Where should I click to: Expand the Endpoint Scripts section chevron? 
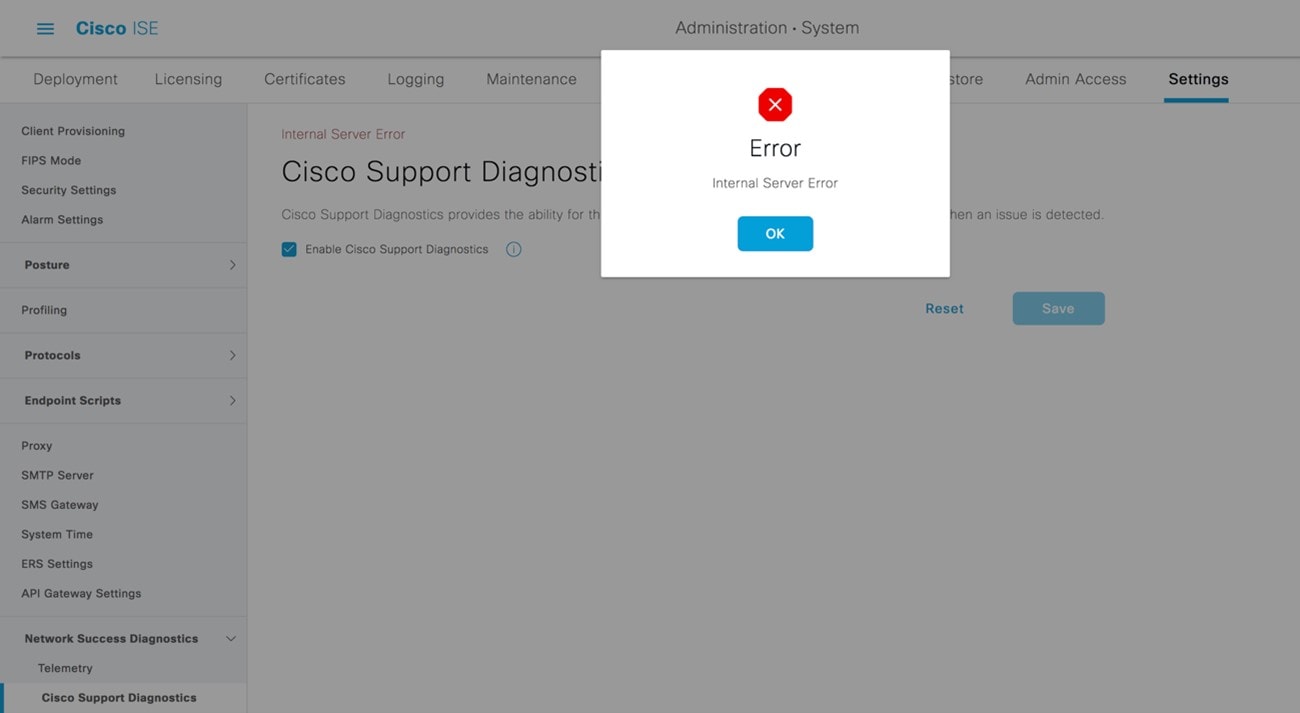pos(232,400)
